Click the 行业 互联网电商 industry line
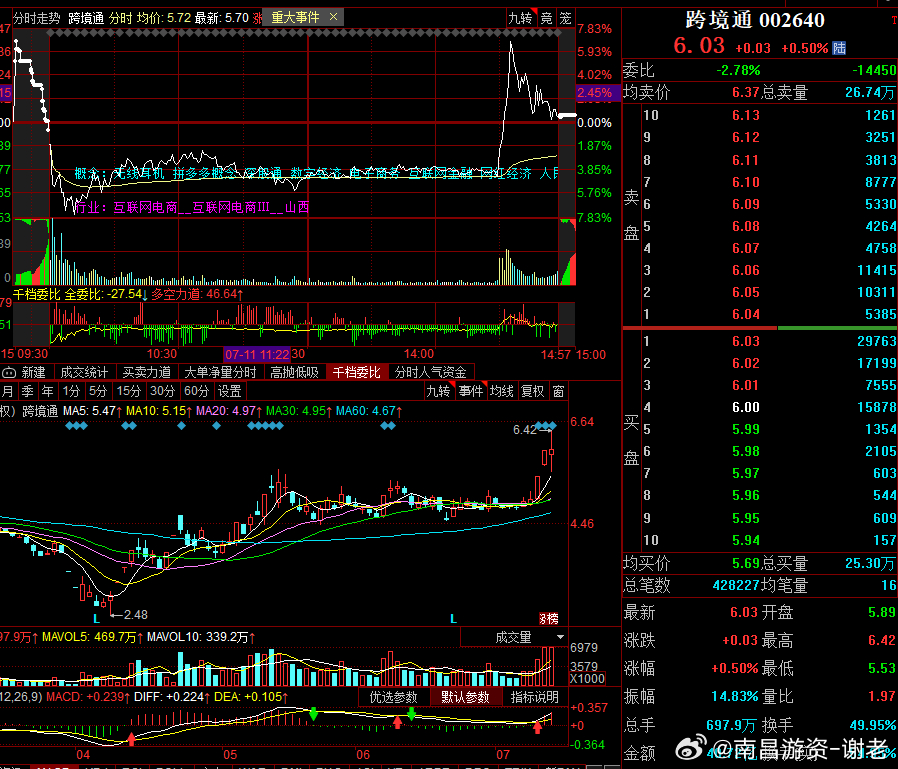 click(192, 207)
